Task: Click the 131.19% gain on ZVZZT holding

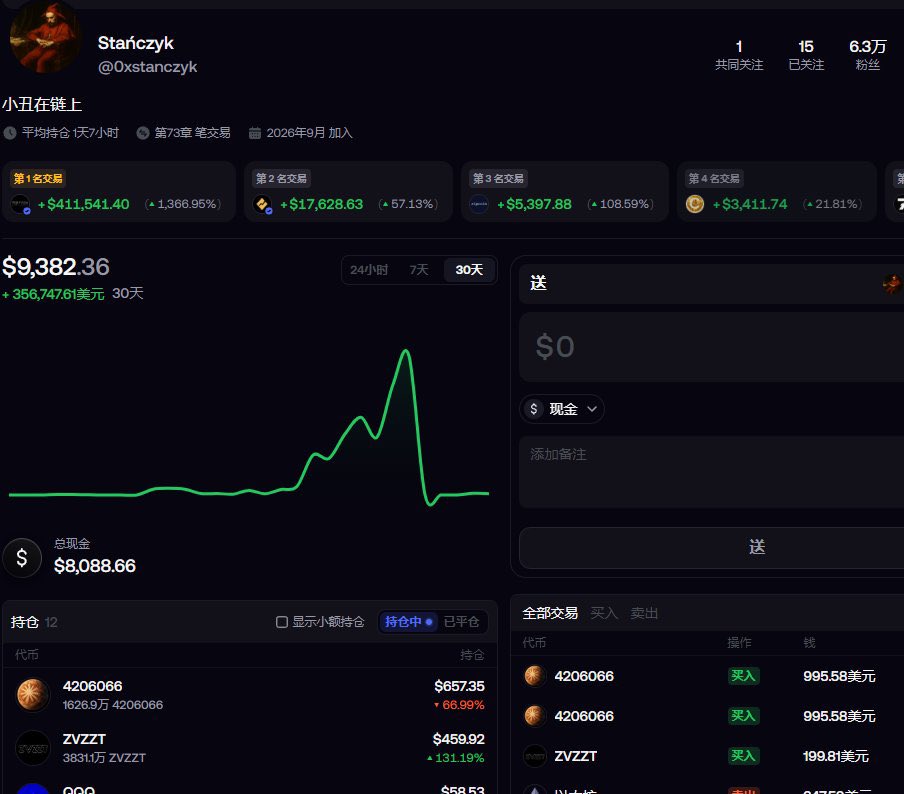Action: 455,758
